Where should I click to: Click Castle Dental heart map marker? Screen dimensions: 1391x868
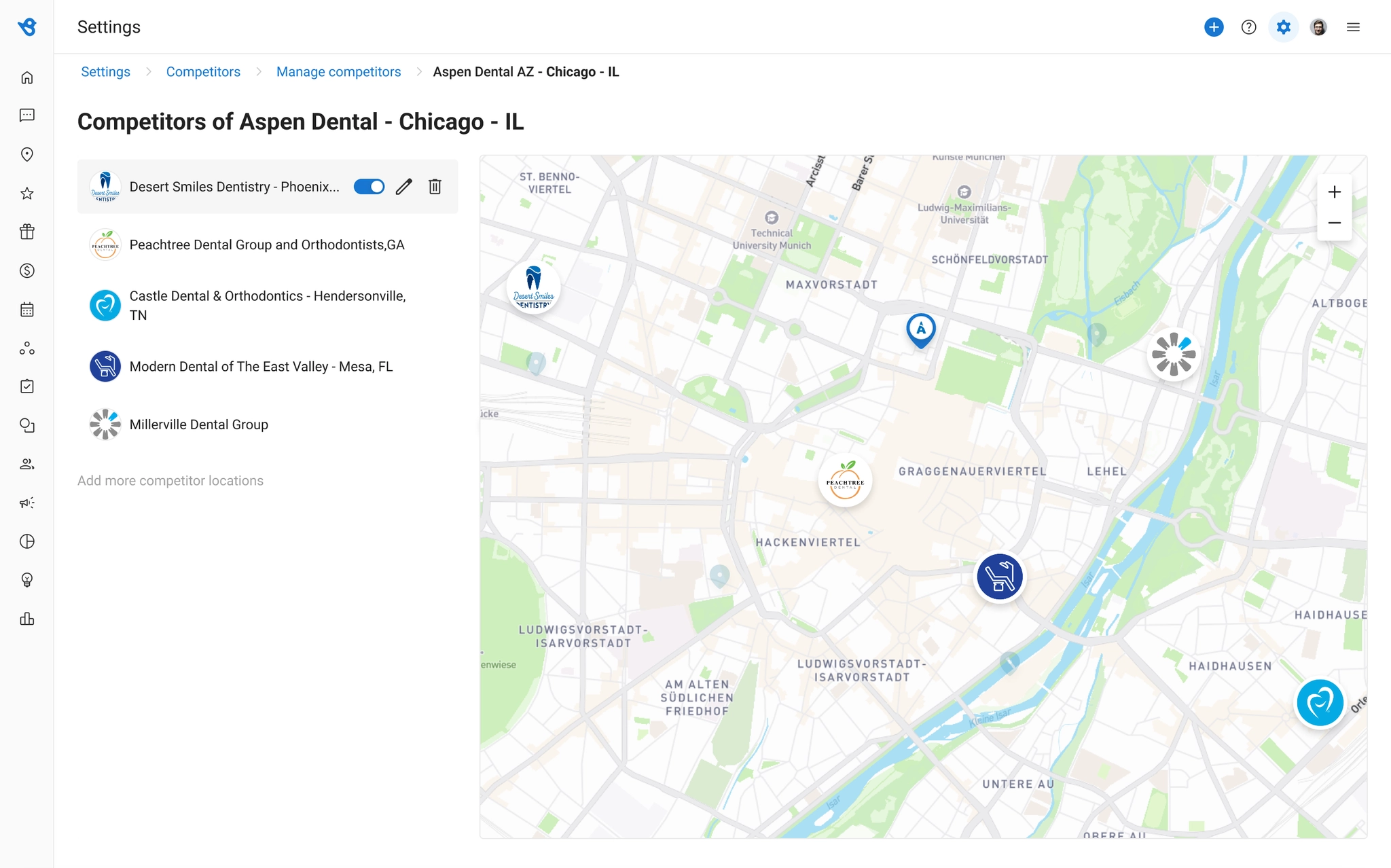pyautogui.click(x=1320, y=703)
